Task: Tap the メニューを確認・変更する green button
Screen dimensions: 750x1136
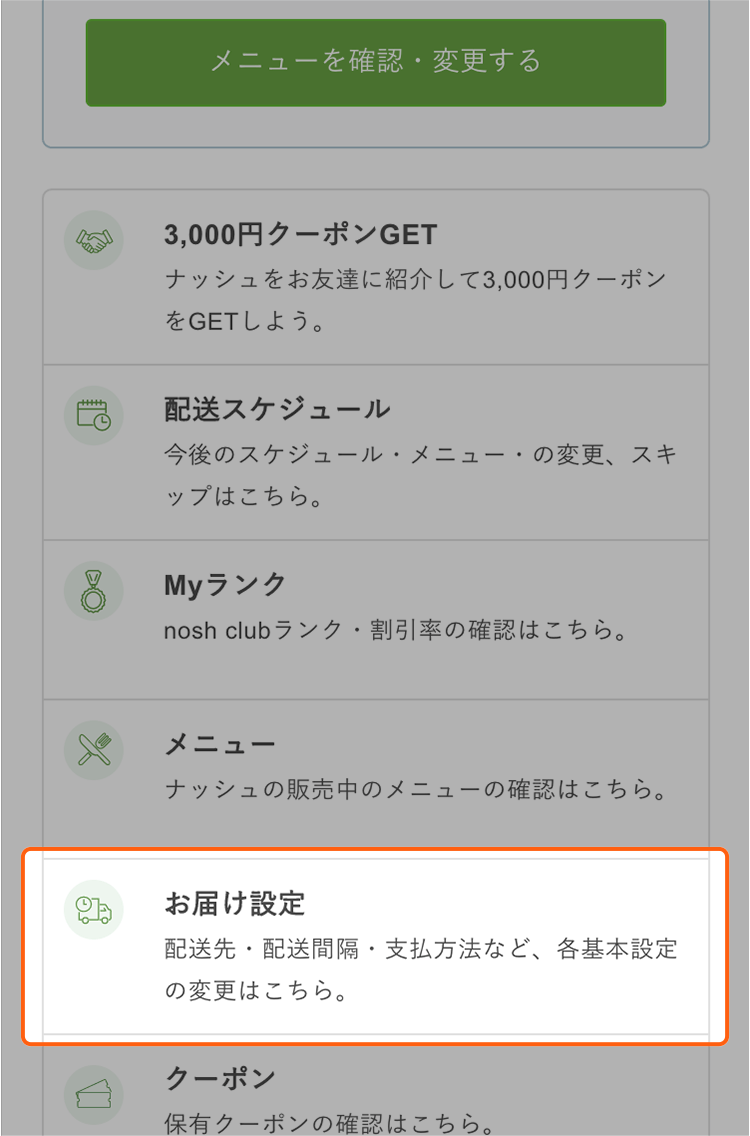Action: click(375, 62)
